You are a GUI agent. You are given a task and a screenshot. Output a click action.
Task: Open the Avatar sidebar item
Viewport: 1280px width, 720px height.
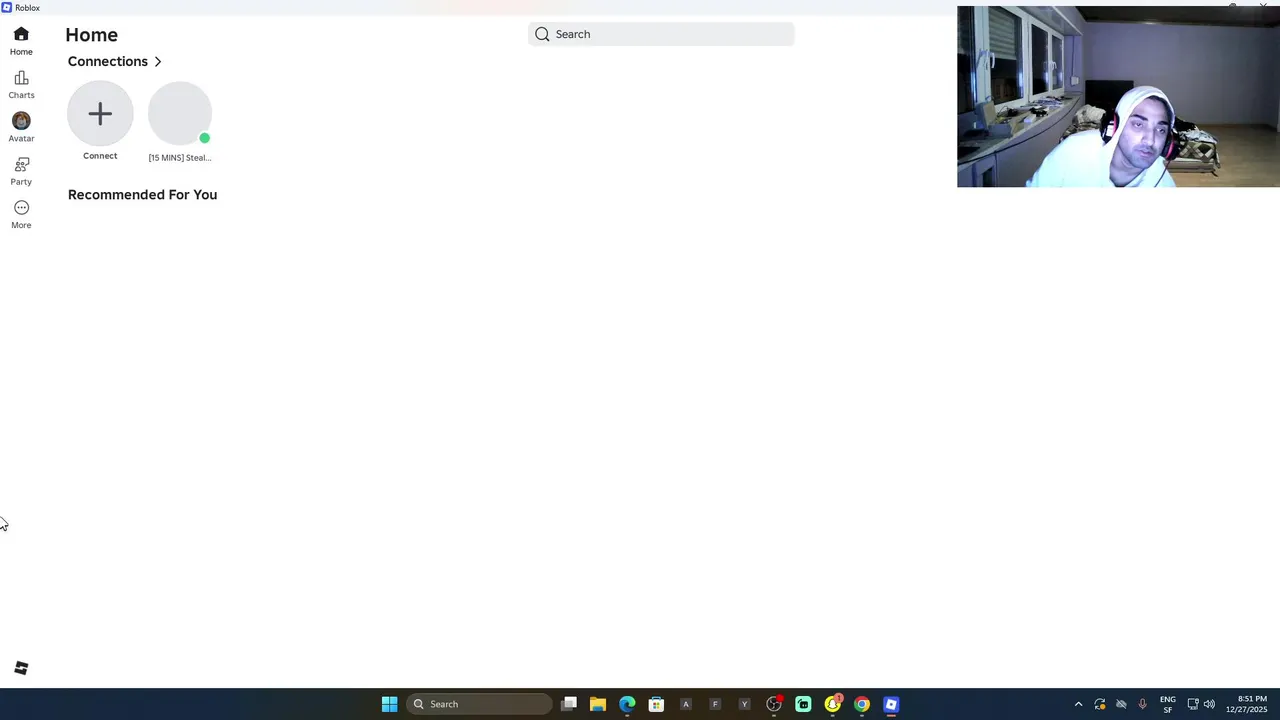(21, 128)
